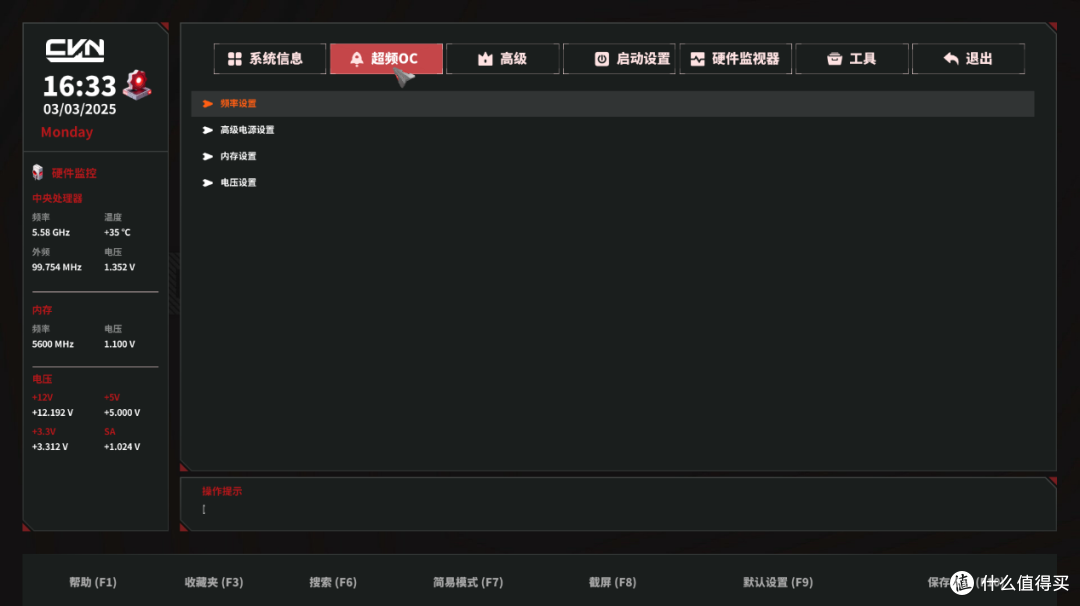Open 内存设置 submenu
Viewport: 1080px width, 606px height.
click(x=612, y=156)
